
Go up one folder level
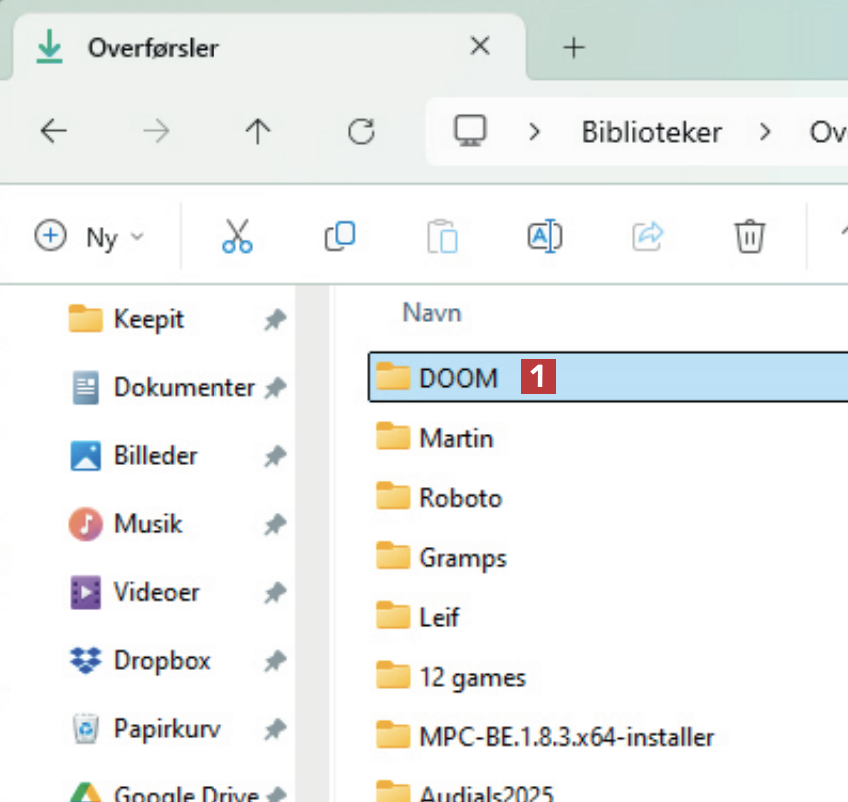258,131
